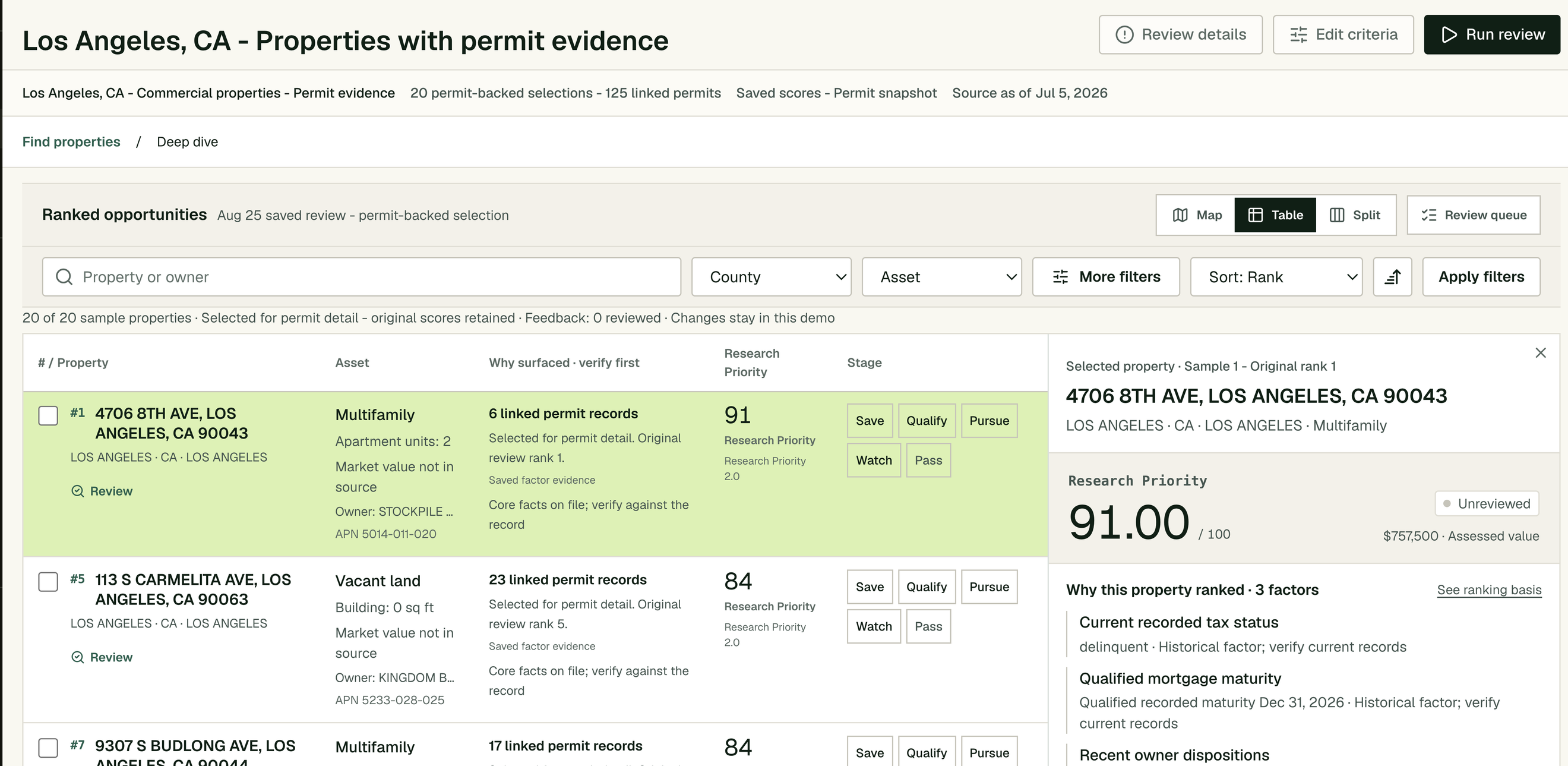The image size is (1568, 766).
Task: Switch to Table view
Action: [x=1275, y=215]
